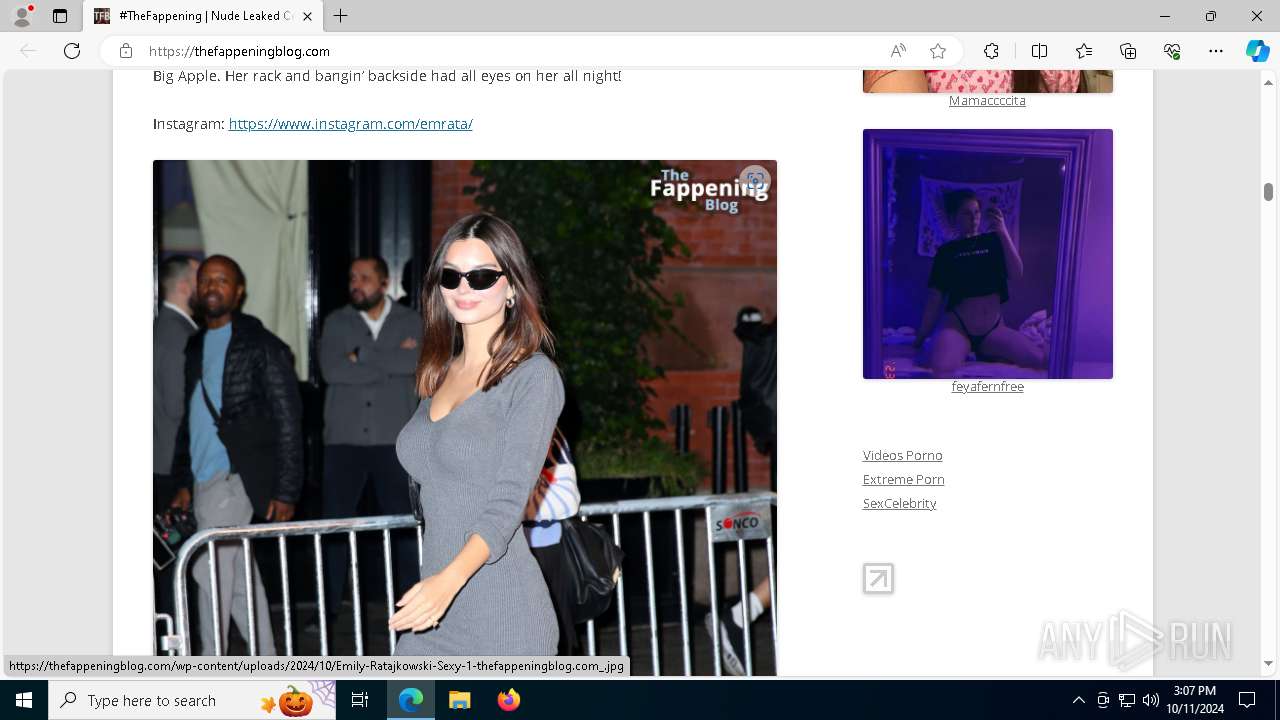Open the network tray icon
1280x720 pixels.
1127,700
